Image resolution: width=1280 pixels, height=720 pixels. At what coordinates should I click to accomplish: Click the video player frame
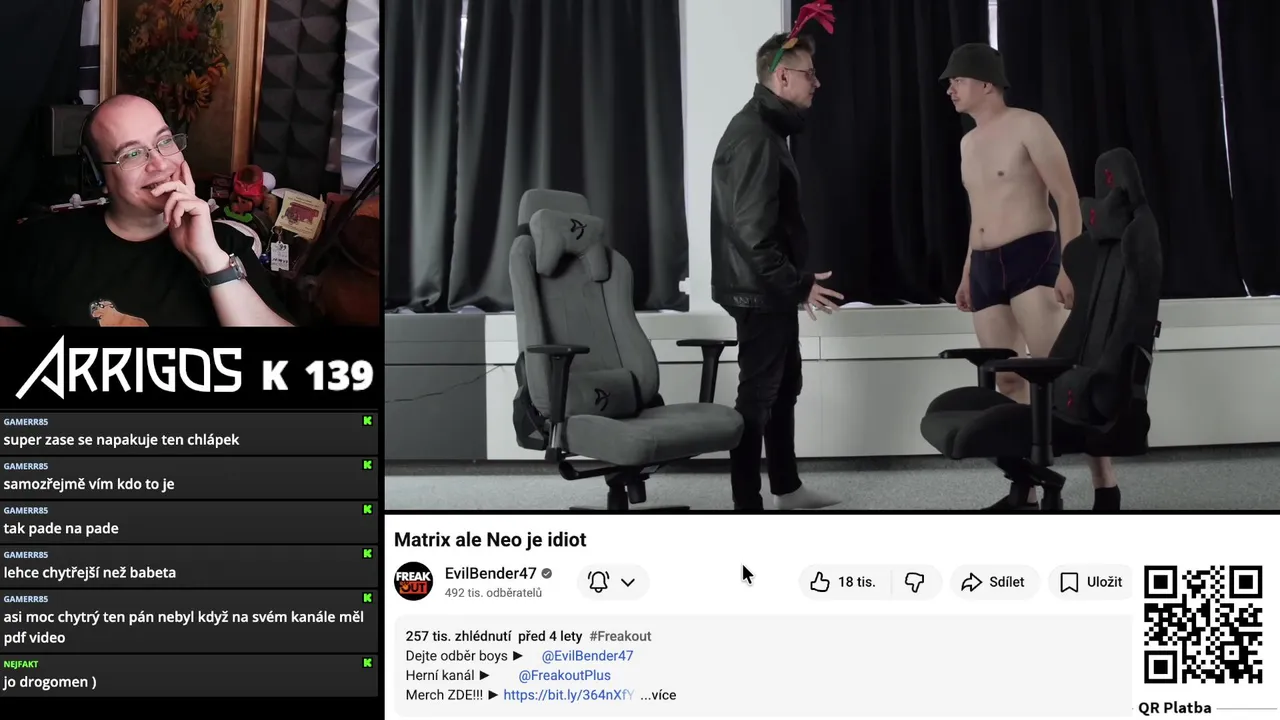[x=832, y=255]
